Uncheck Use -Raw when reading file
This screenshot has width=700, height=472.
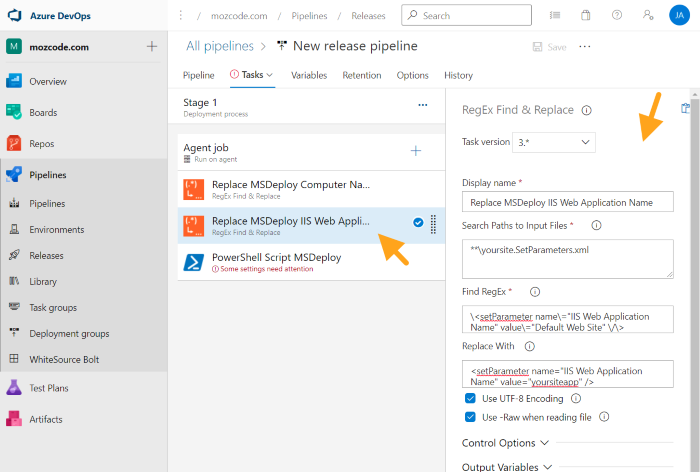coord(471,417)
